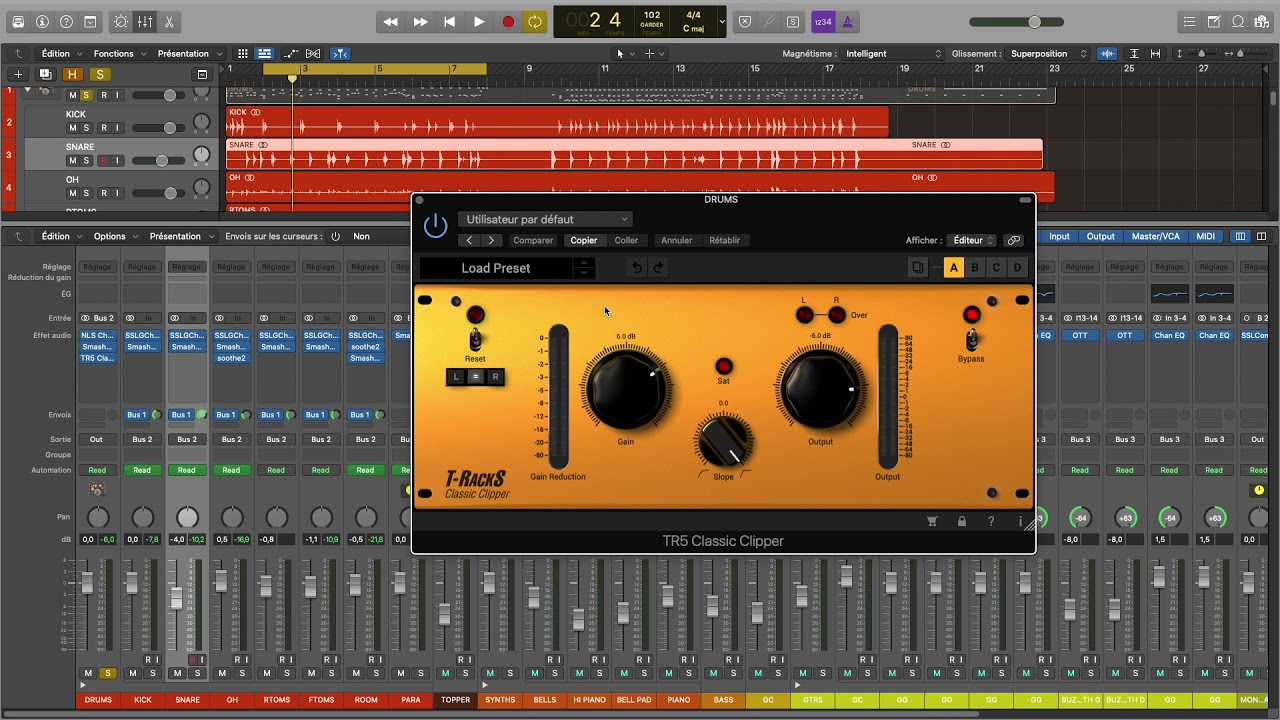Solo the OH track in the track header
The width and height of the screenshot is (1280, 720).
point(87,193)
